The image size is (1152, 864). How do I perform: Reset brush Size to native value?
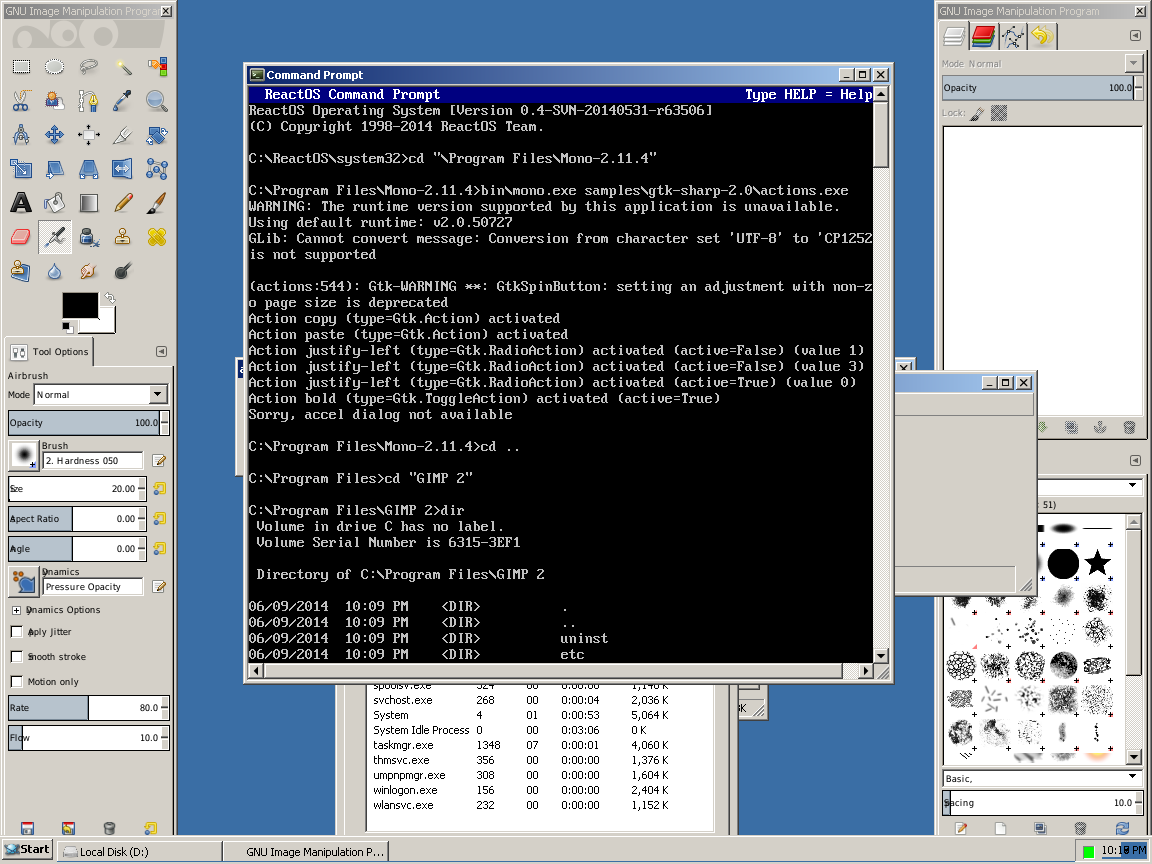(159, 489)
